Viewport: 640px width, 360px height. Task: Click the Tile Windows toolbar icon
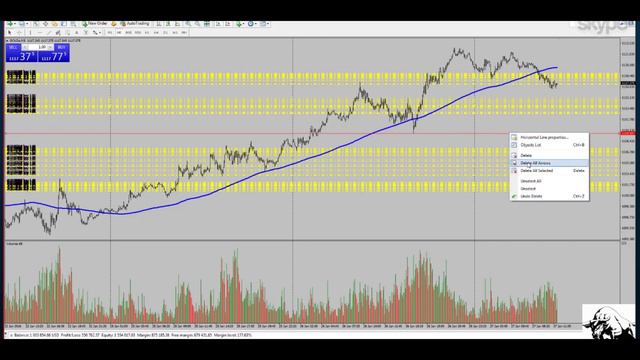[207, 24]
